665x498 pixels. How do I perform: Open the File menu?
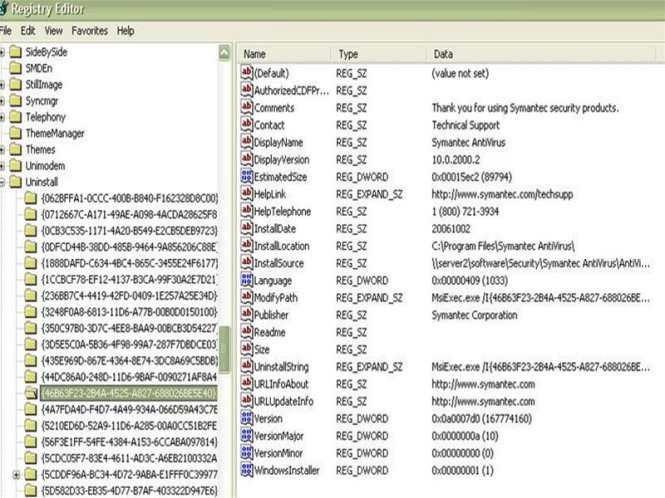click(x=6, y=31)
